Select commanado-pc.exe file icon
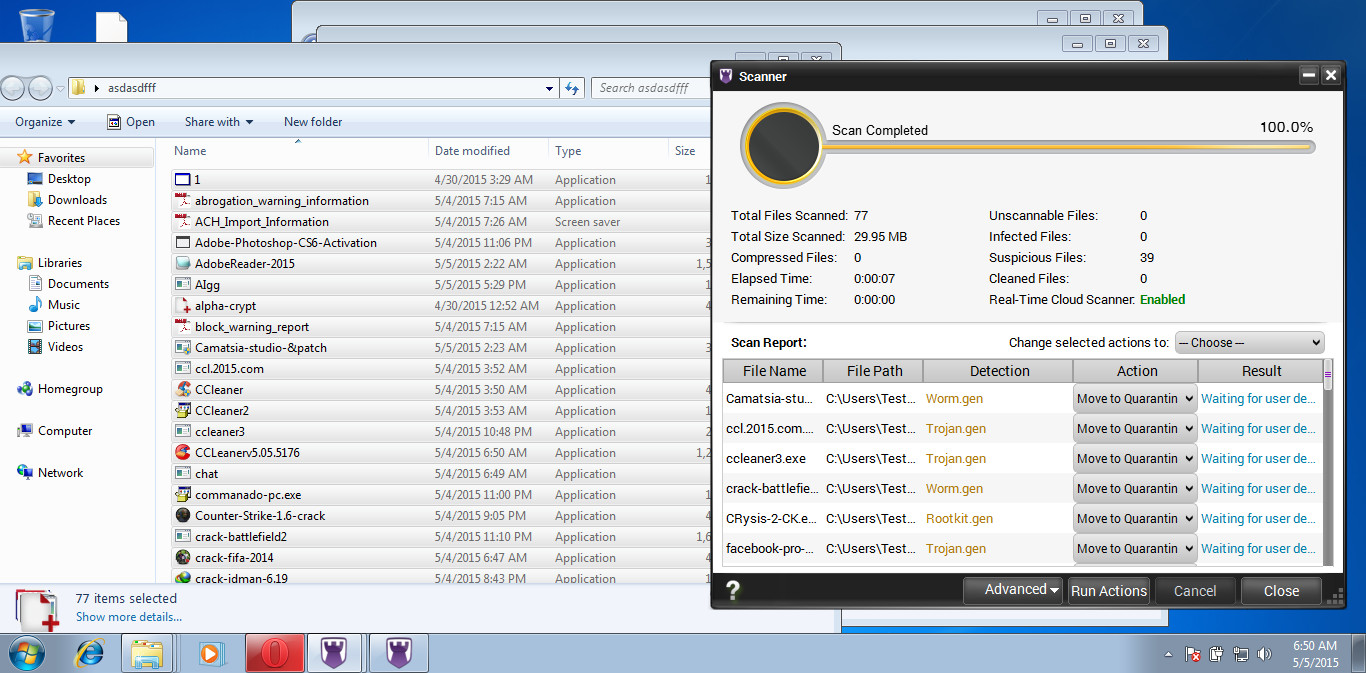The height and width of the screenshot is (673, 1366). point(183,495)
